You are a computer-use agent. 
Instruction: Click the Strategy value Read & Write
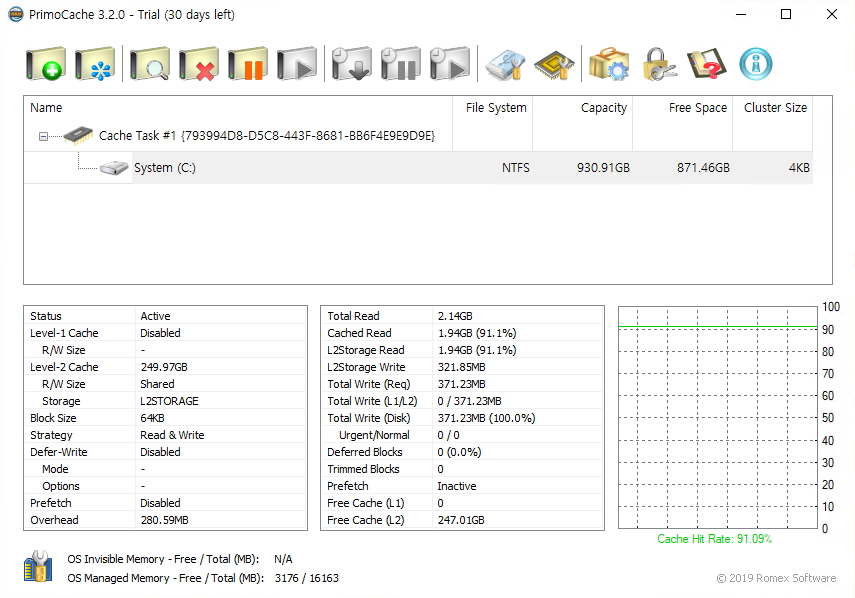[x=172, y=435]
